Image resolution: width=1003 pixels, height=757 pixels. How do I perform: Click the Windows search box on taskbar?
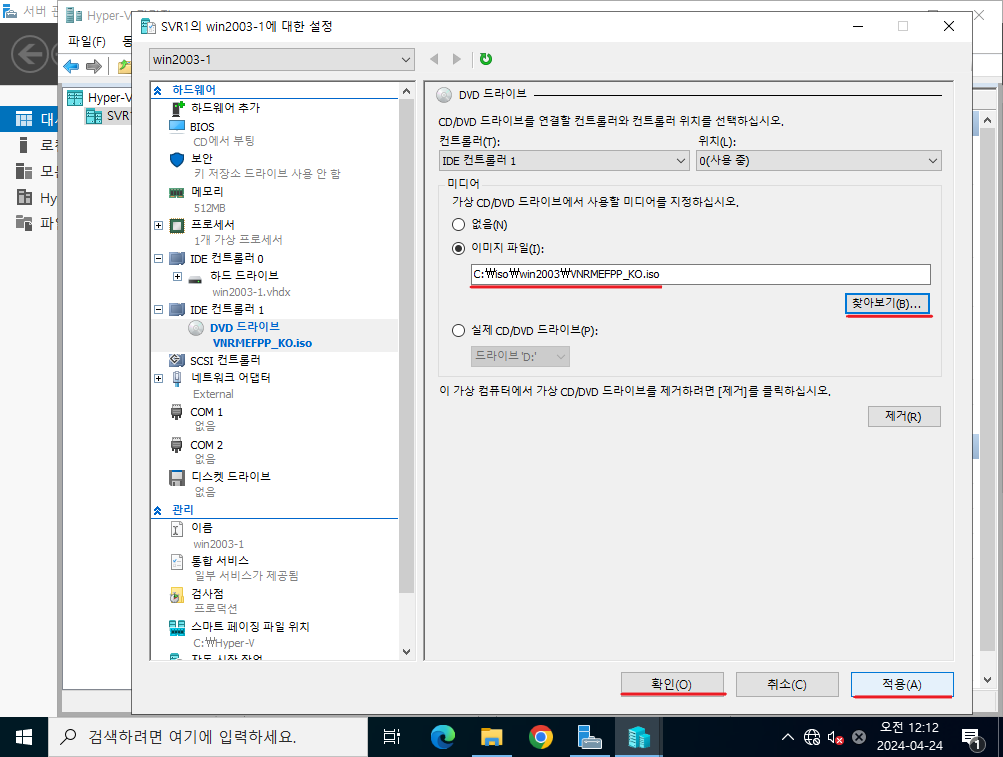pyautogui.click(x=208, y=737)
